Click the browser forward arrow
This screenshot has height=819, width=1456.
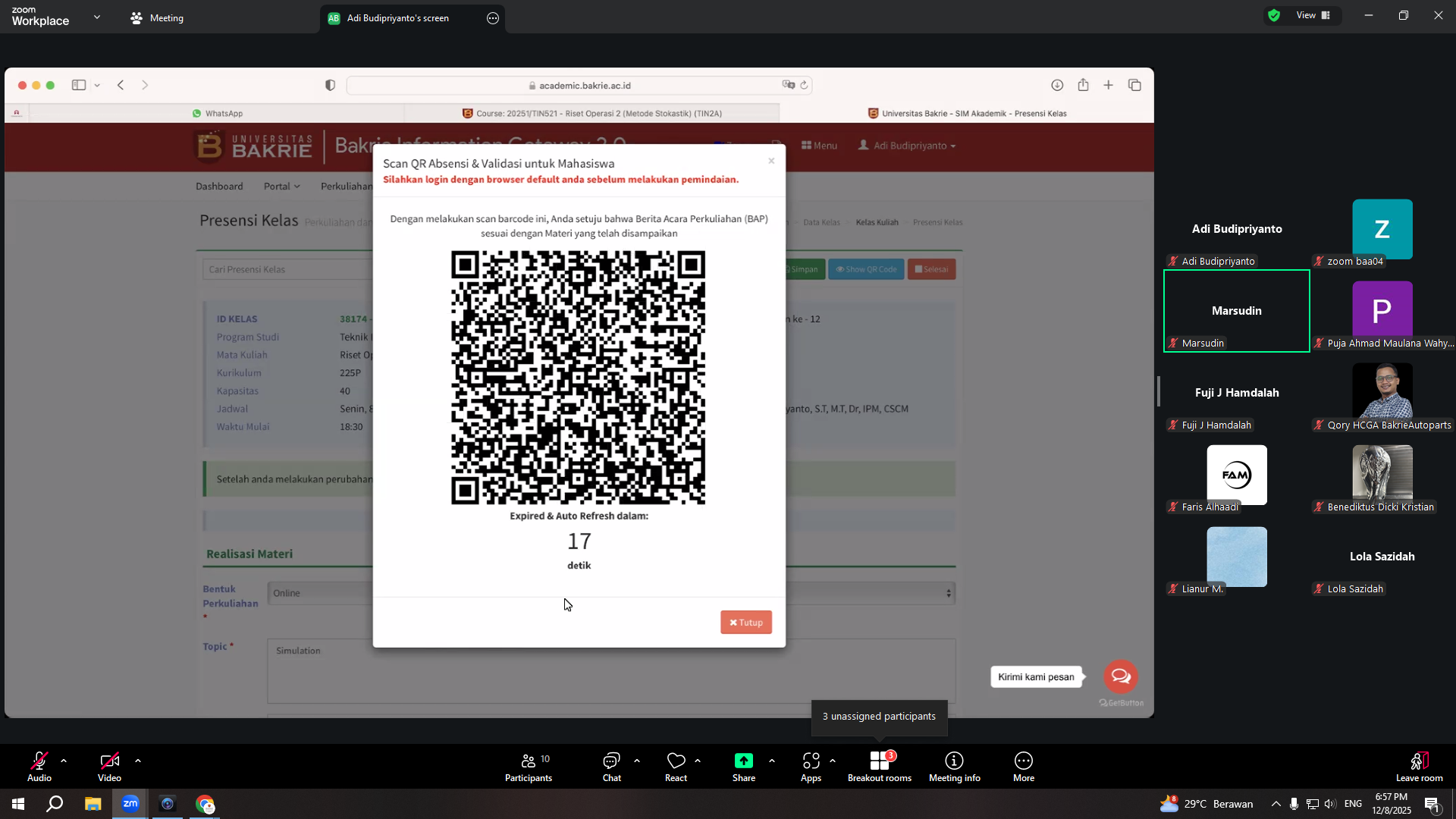pos(145,85)
